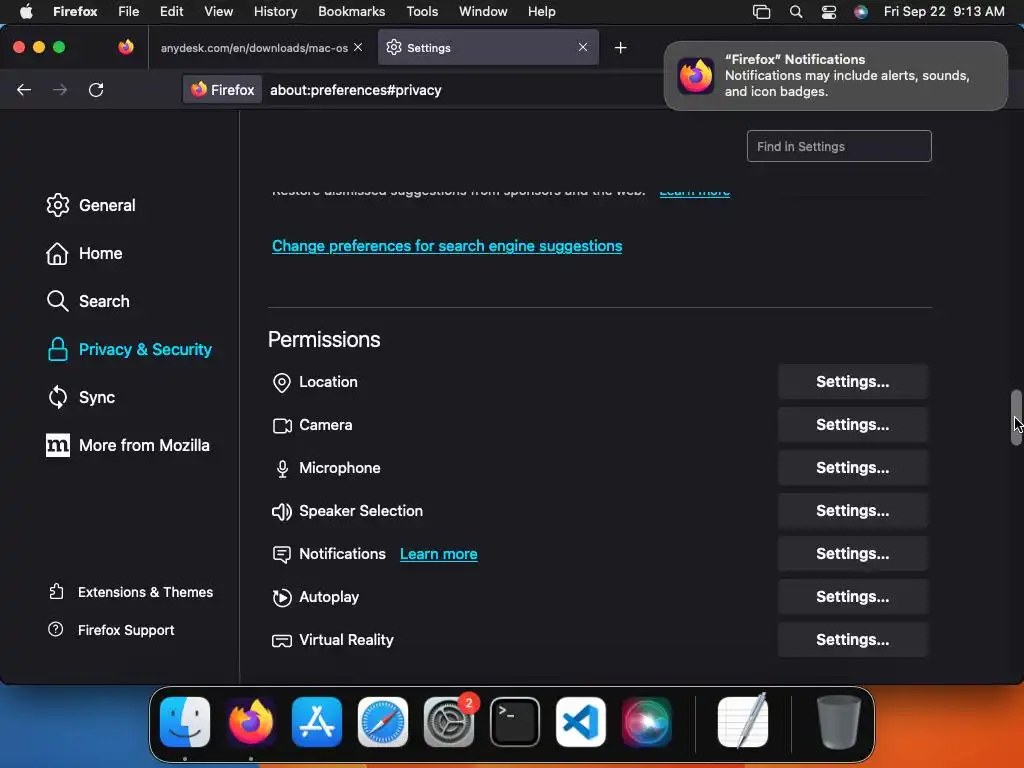Click the Virtual Reality headset icon
Image resolution: width=1024 pixels, height=768 pixels.
tap(281, 641)
